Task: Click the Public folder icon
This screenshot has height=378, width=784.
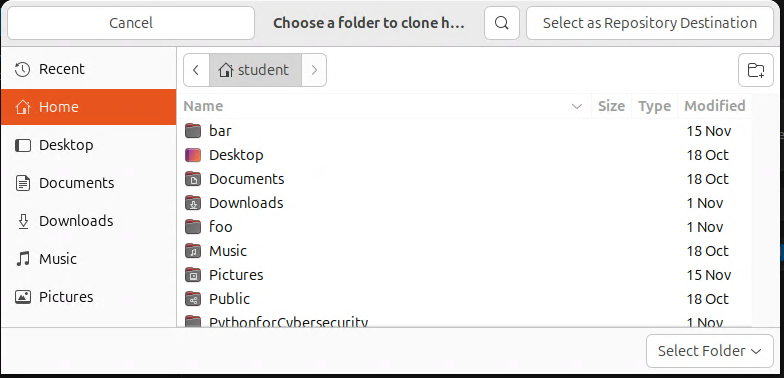Action: (x=192, y=299)
